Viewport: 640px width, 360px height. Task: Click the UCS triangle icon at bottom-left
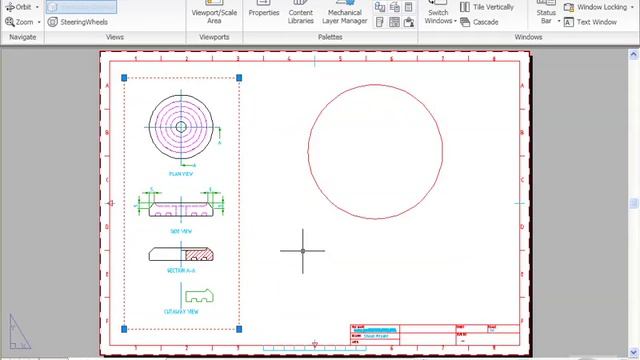coord(19,331)
